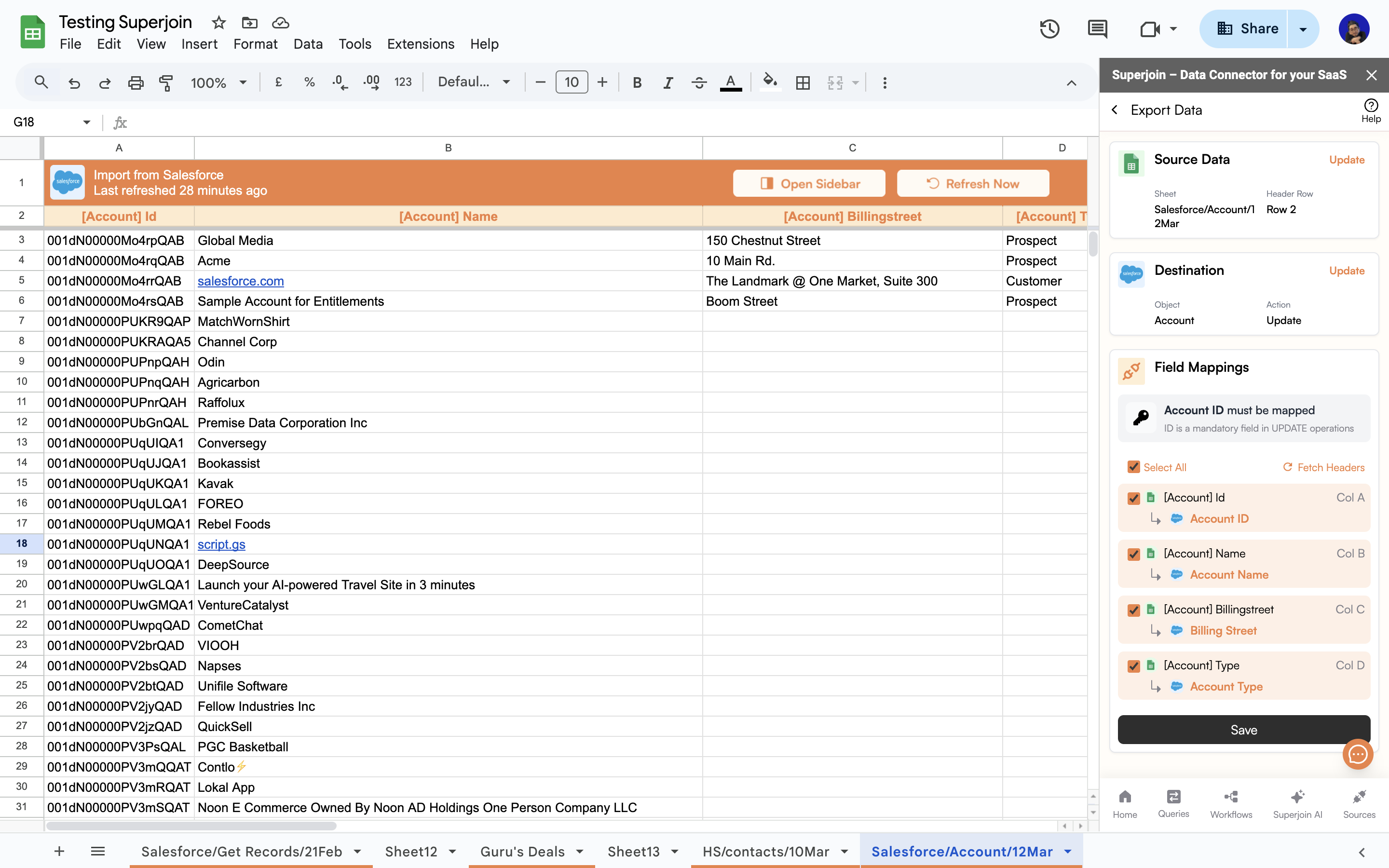Screen dimensions: 1389x868
Task: Open the fill color paint bucket
Action: [770, 82]
